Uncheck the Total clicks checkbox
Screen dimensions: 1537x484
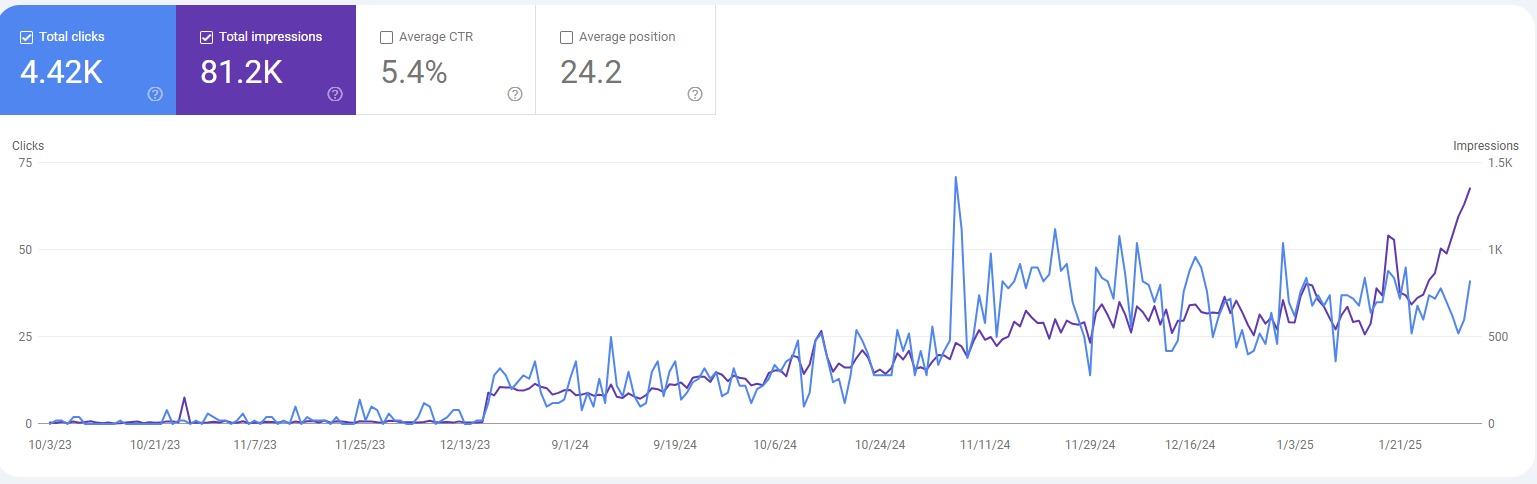pos(27,37)
